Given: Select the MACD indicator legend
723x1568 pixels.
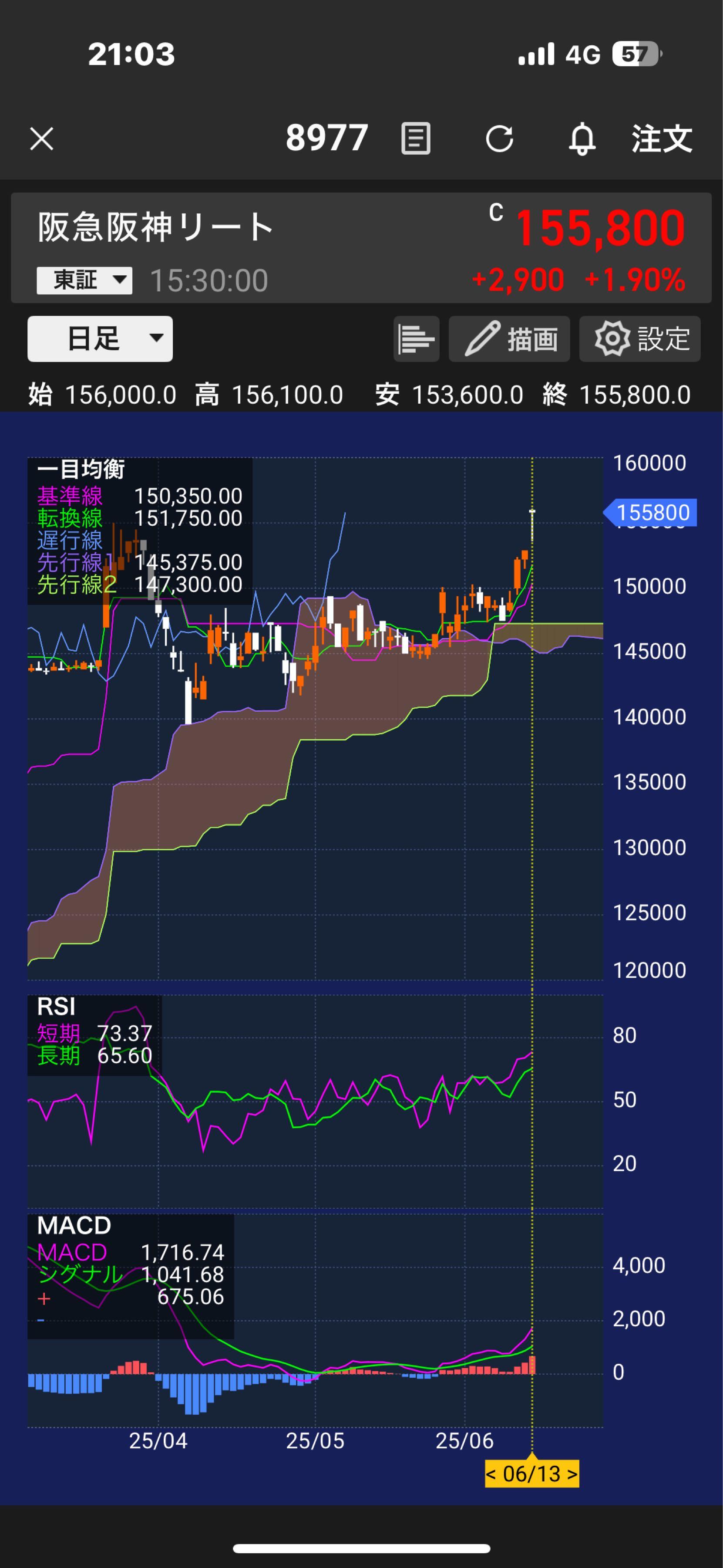Looking at the screenshot, I should point(74,1226).
